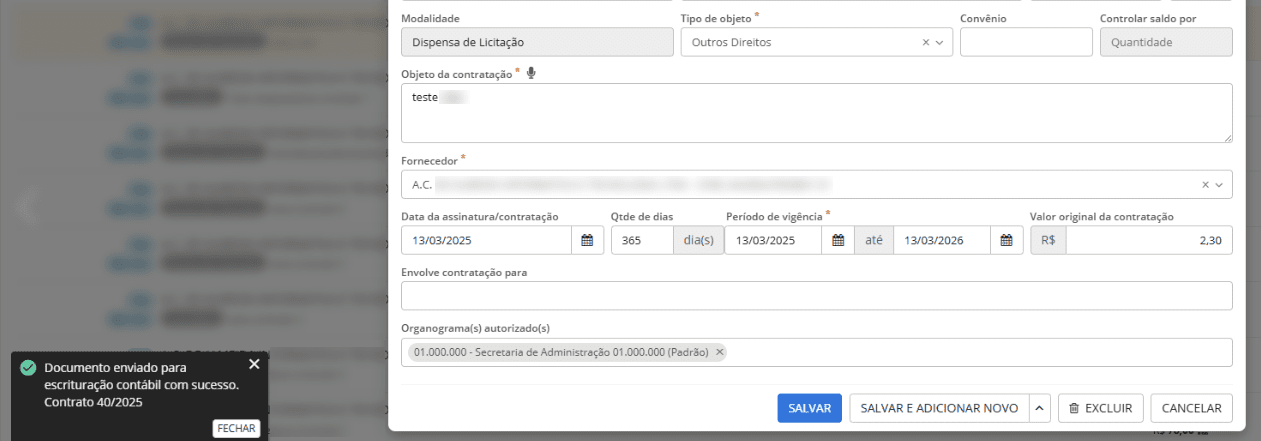1261x441 pixels.
Task: Expand the Tipo de objeto dropdown arrow
Action: click(940, 42)
